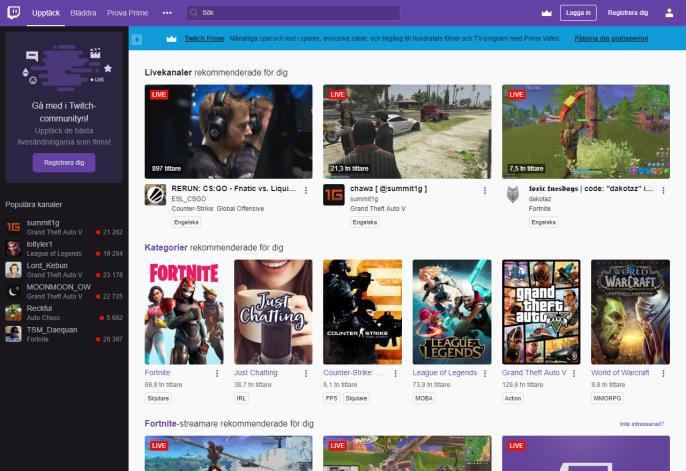This screenshot has height=471, width=686.
Task: Click the Logga in button
Action: pos(578,13)
